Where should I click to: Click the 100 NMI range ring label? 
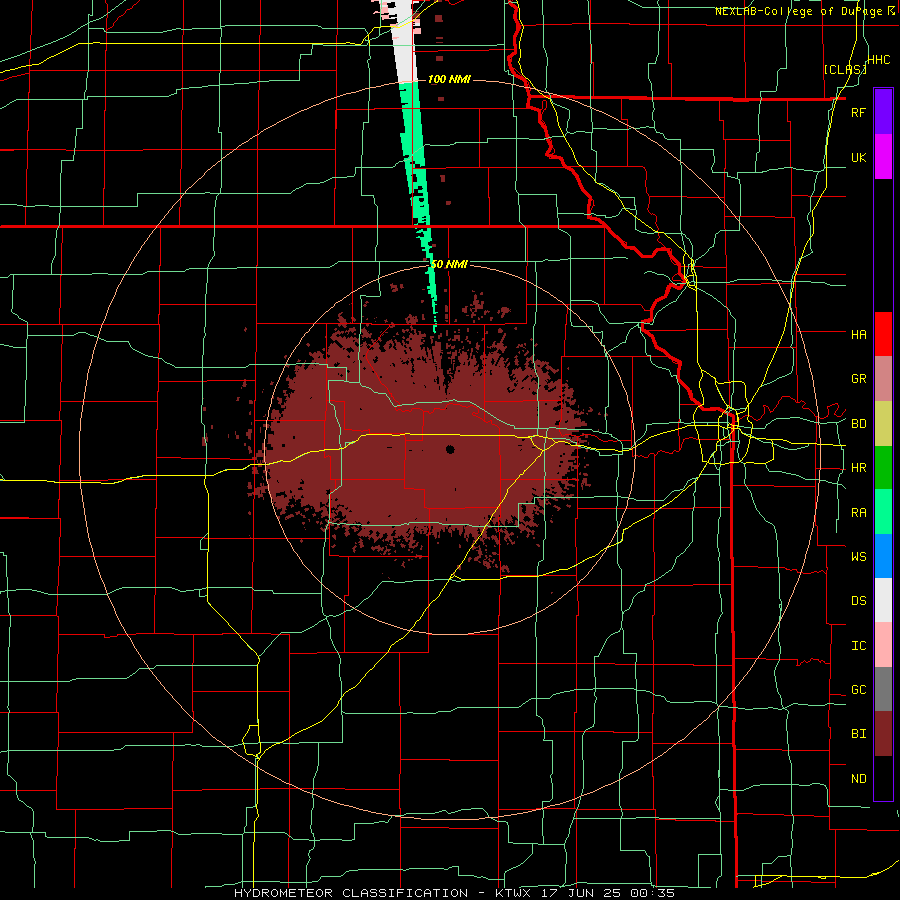pyautogui.click(x=449, y=79)
